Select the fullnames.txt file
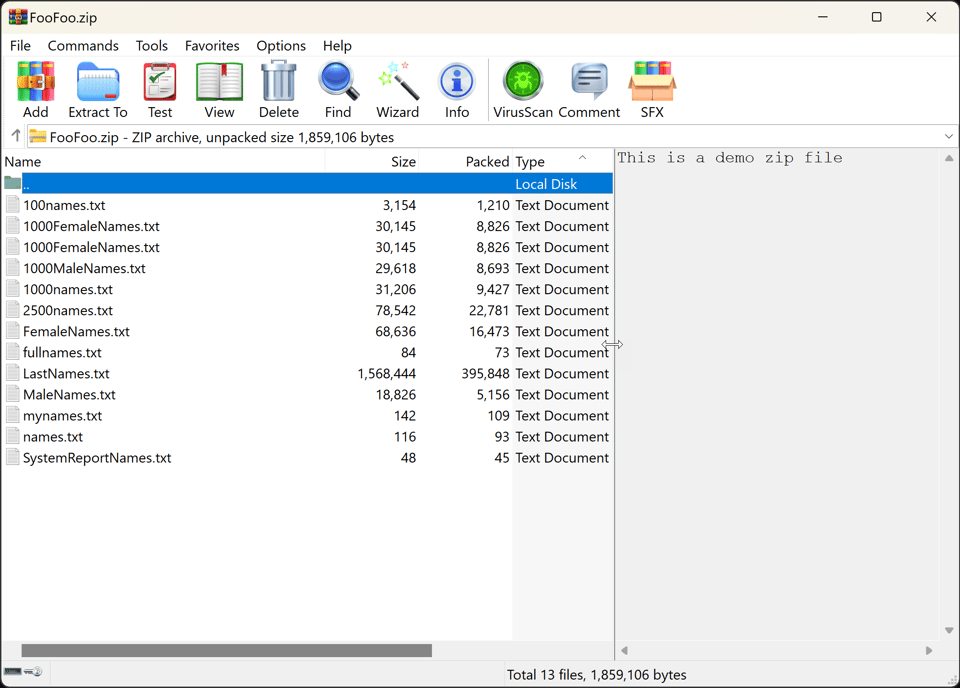The width and height of the screenshot is (960, 688). pos(62,353)
